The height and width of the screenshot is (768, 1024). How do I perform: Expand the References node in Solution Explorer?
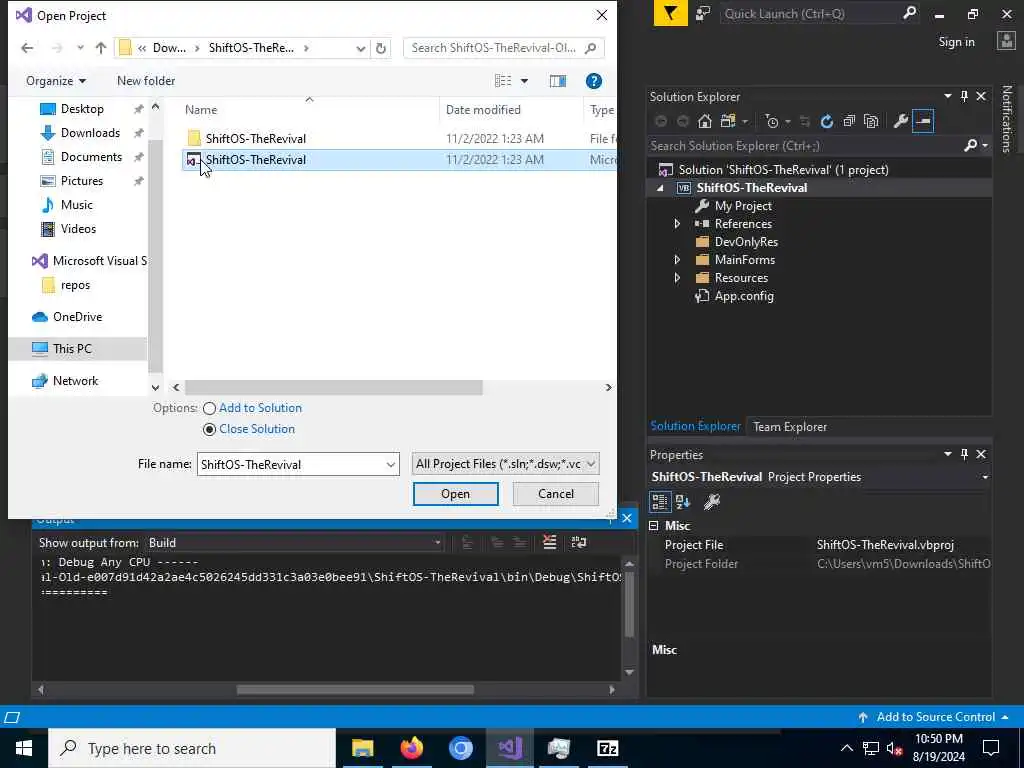[677, 224]
